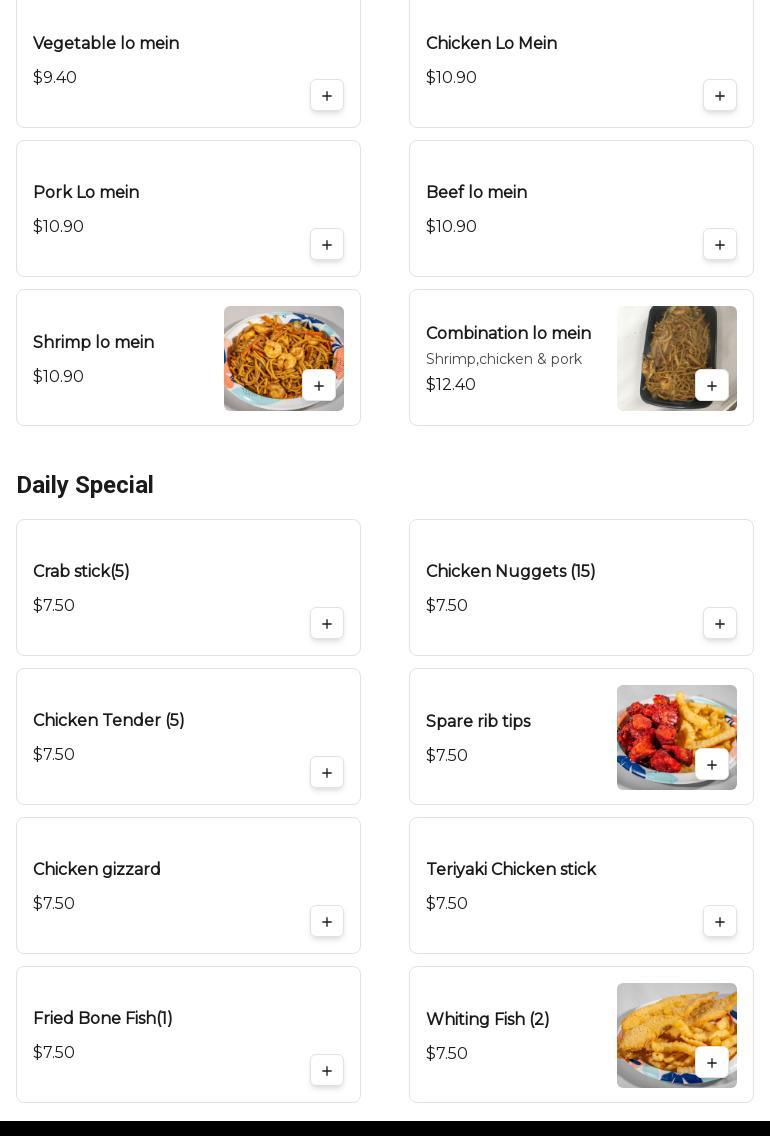
Task: Open the Shrimp lo mein photo
Action: pos(283,358)
